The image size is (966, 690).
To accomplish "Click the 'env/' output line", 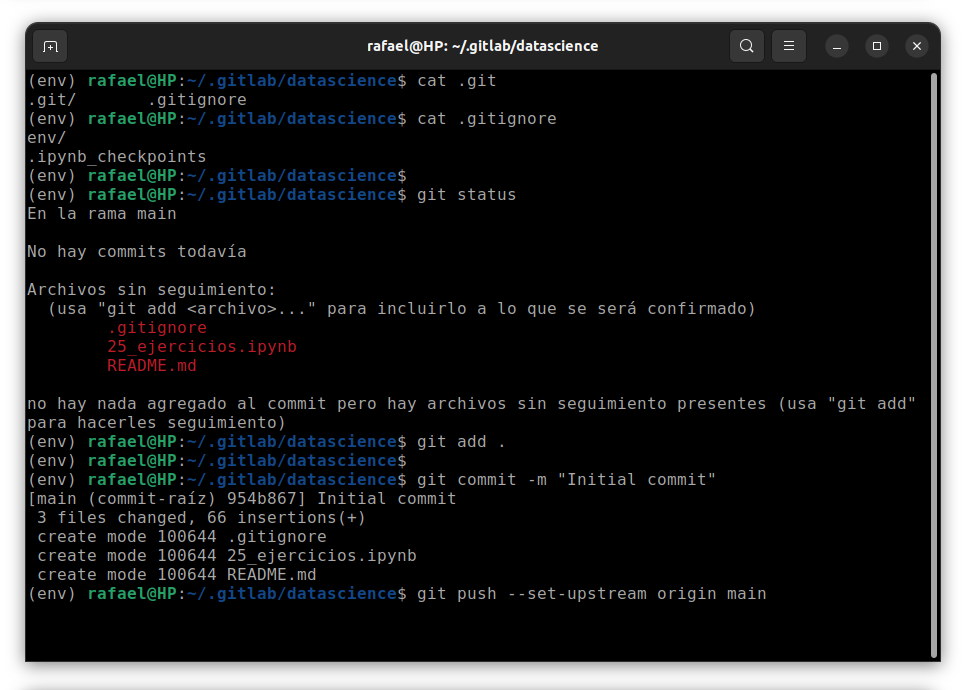I will tap(47, 138).
